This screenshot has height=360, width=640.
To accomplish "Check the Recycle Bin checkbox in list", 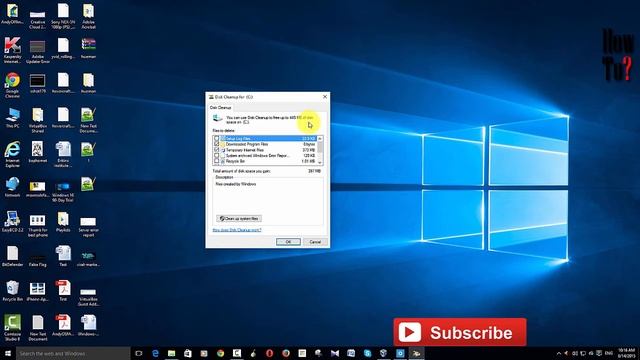I will (216, 161).
